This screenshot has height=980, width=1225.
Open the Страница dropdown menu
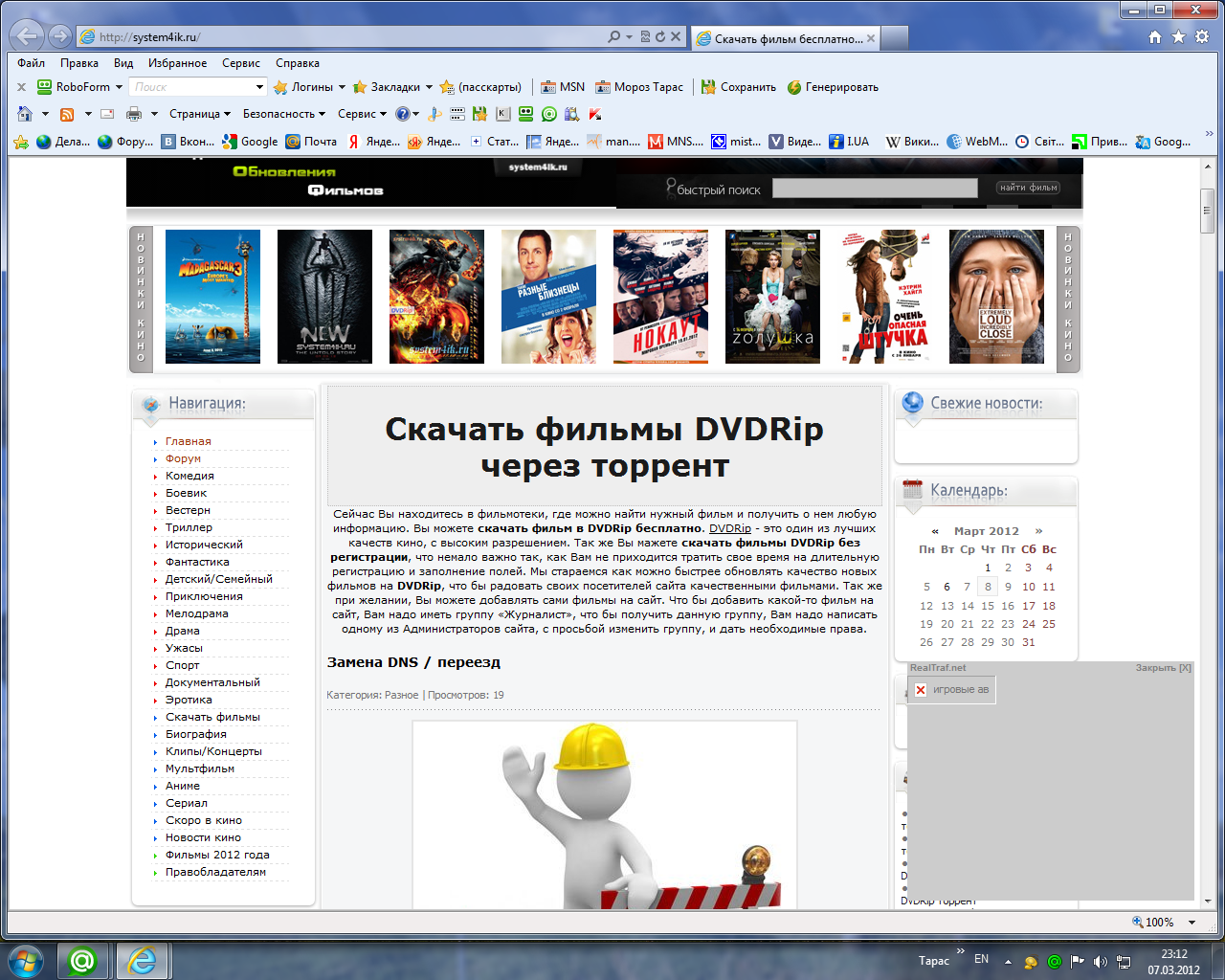coord(200,114)
